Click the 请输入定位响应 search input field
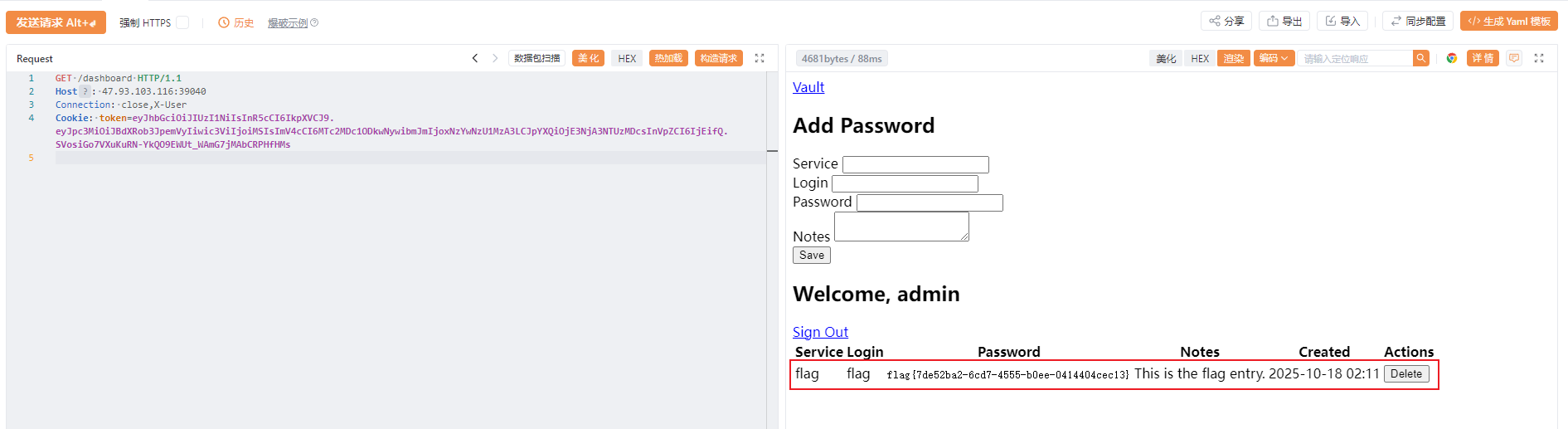Image resolution: width=1568 pixels, height=429 pixels. 1354,58
